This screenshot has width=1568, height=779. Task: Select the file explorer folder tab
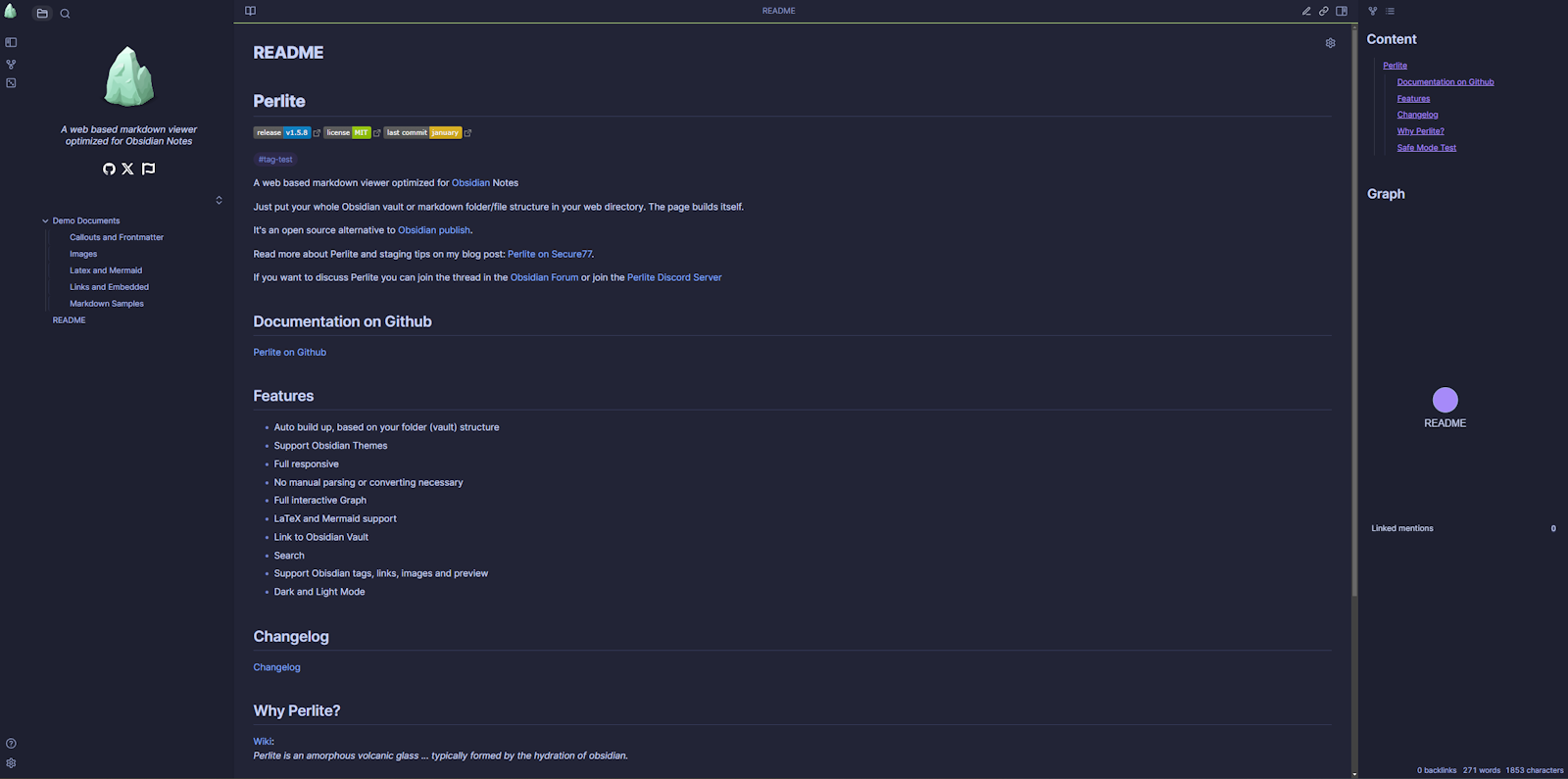42,14
